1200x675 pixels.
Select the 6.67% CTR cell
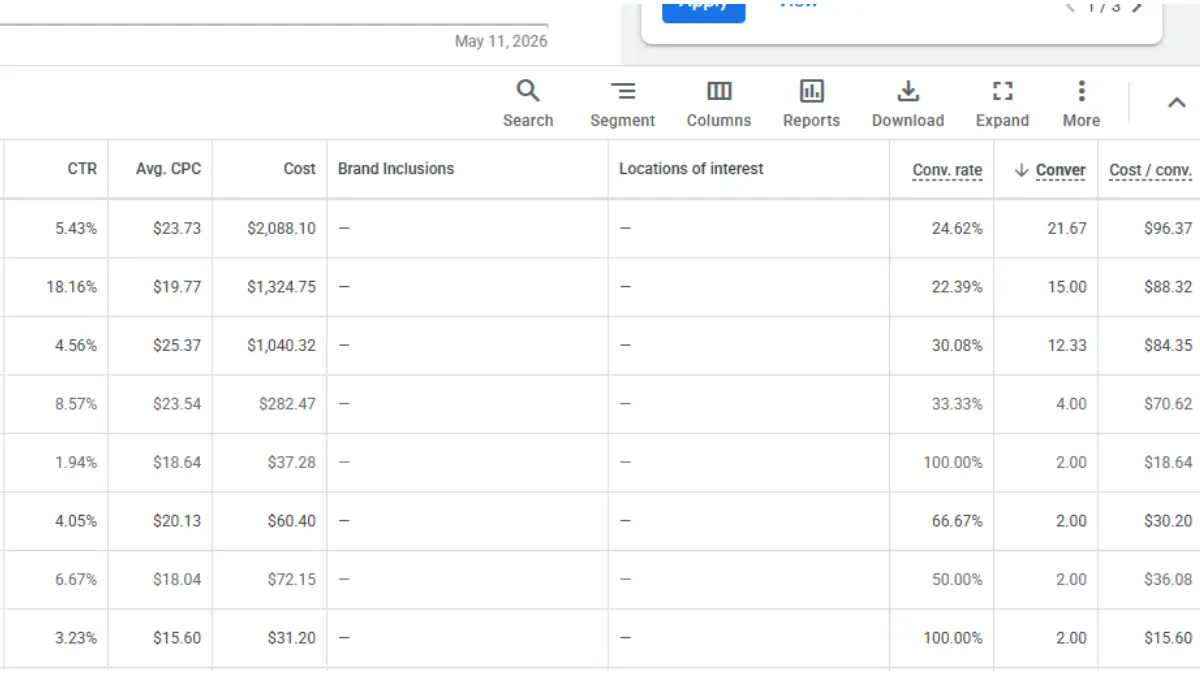(x=76, y=579)
